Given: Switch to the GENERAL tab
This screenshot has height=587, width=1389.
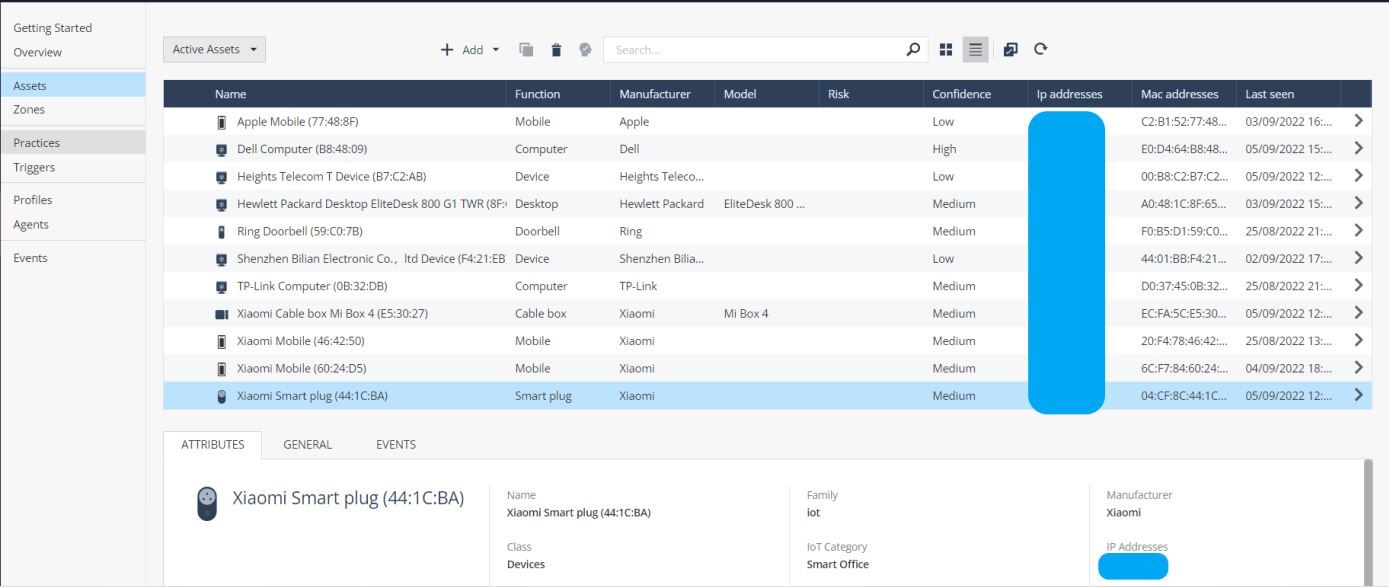Looking at the screenshot, I should [x=306, y=444].
